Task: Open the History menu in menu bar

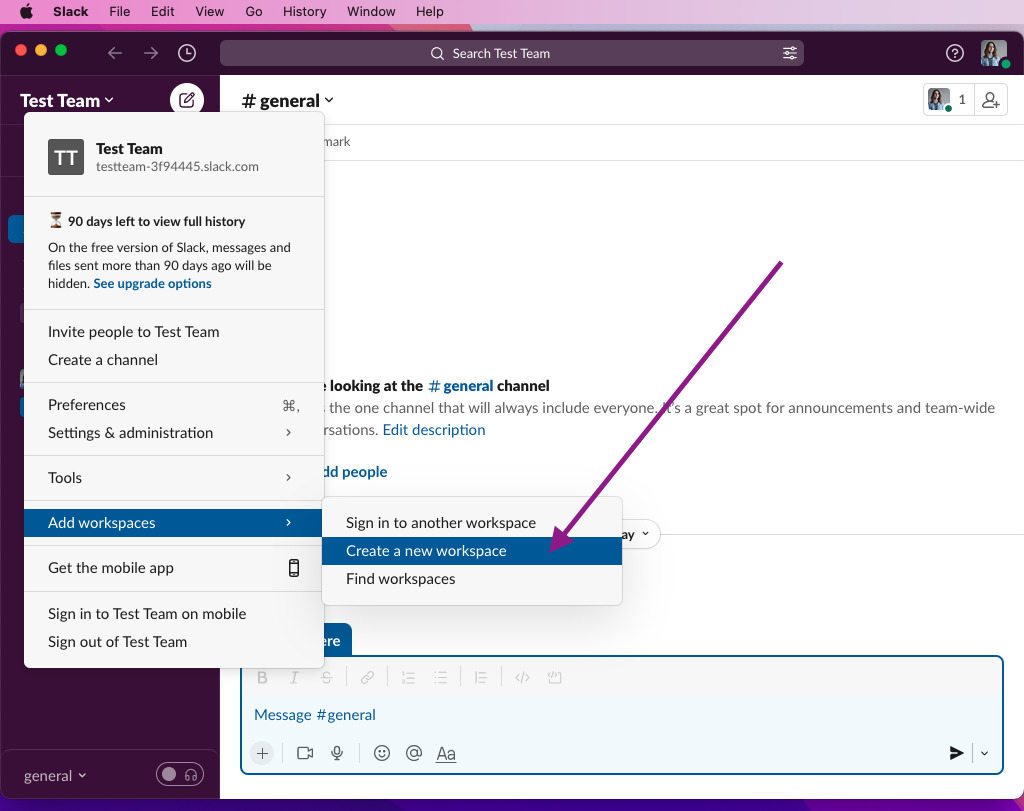Action: coord(304,12)
